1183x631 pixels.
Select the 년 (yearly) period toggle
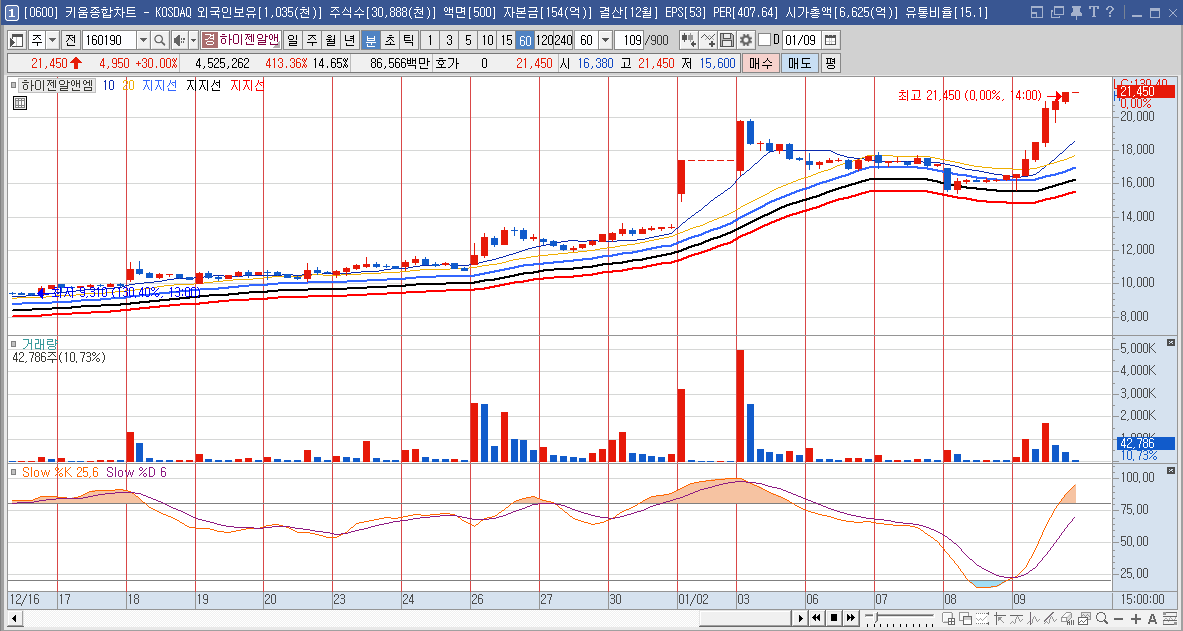[x=349, y=40]
